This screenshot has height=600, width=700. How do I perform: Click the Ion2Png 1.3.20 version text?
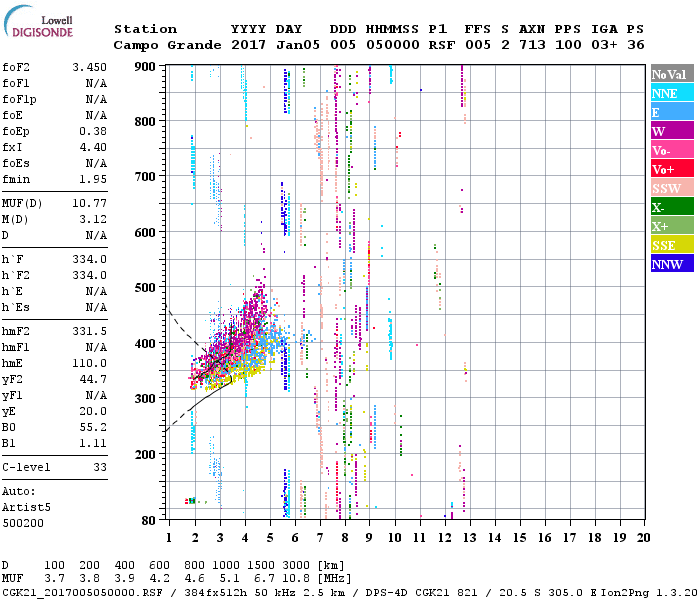649,593
